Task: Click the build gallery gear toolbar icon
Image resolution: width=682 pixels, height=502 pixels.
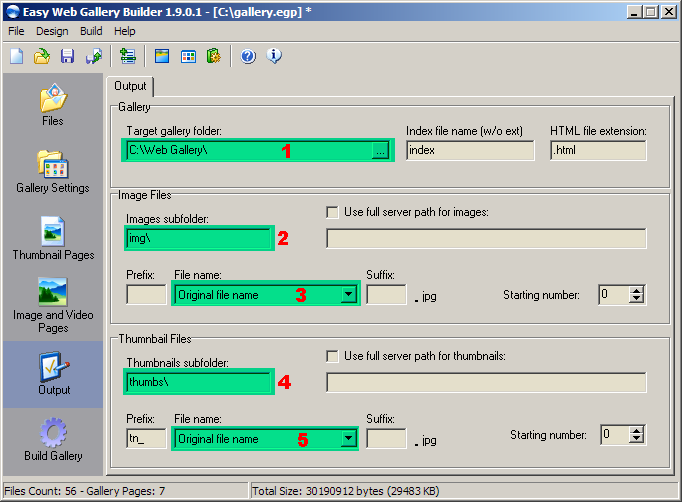Action: click(214, 57)
